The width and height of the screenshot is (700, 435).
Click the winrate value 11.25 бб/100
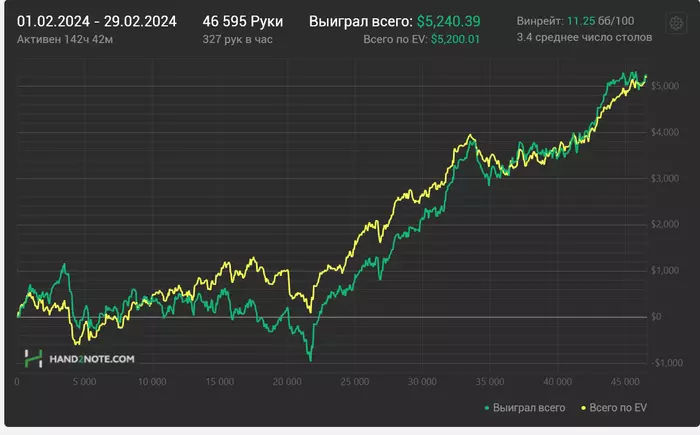600,21
